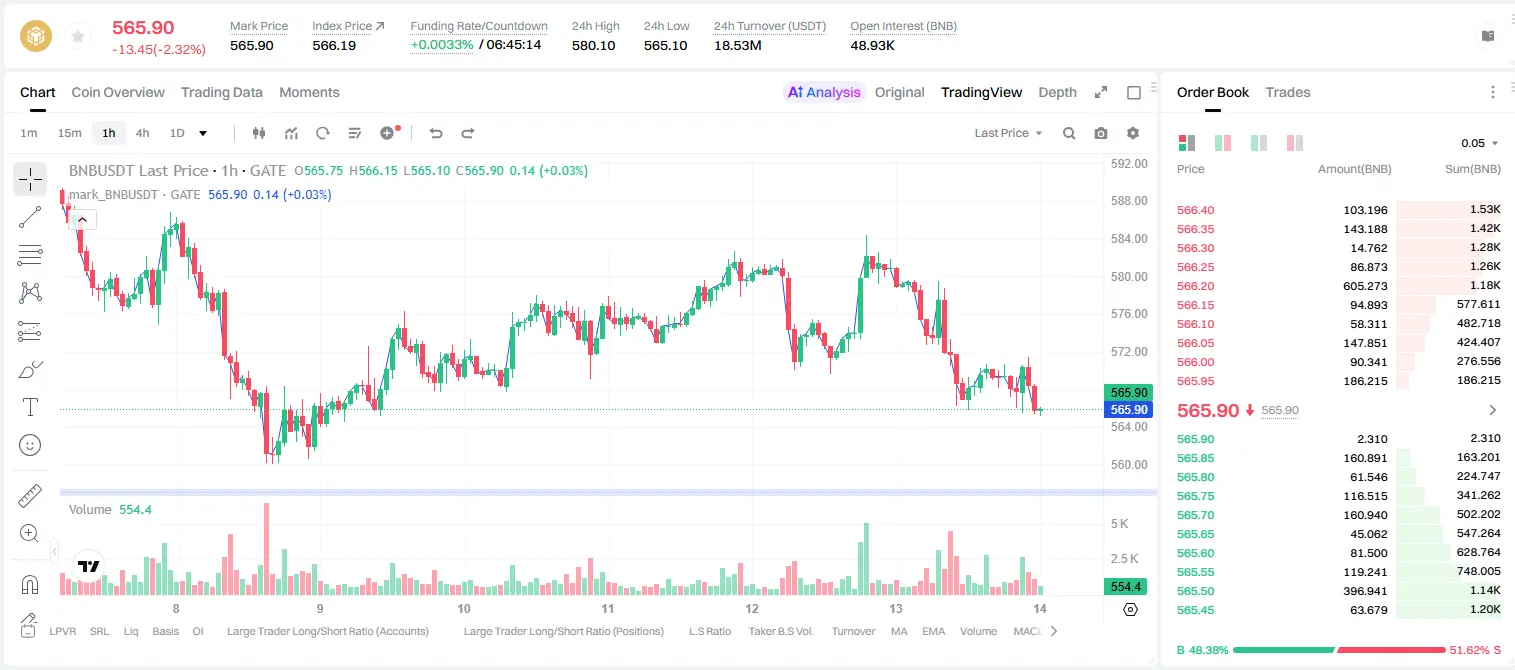This screenshot has height=670, width=1515.
Task: Switch to the Trades tab
Action: click(x=1287, y=92)
